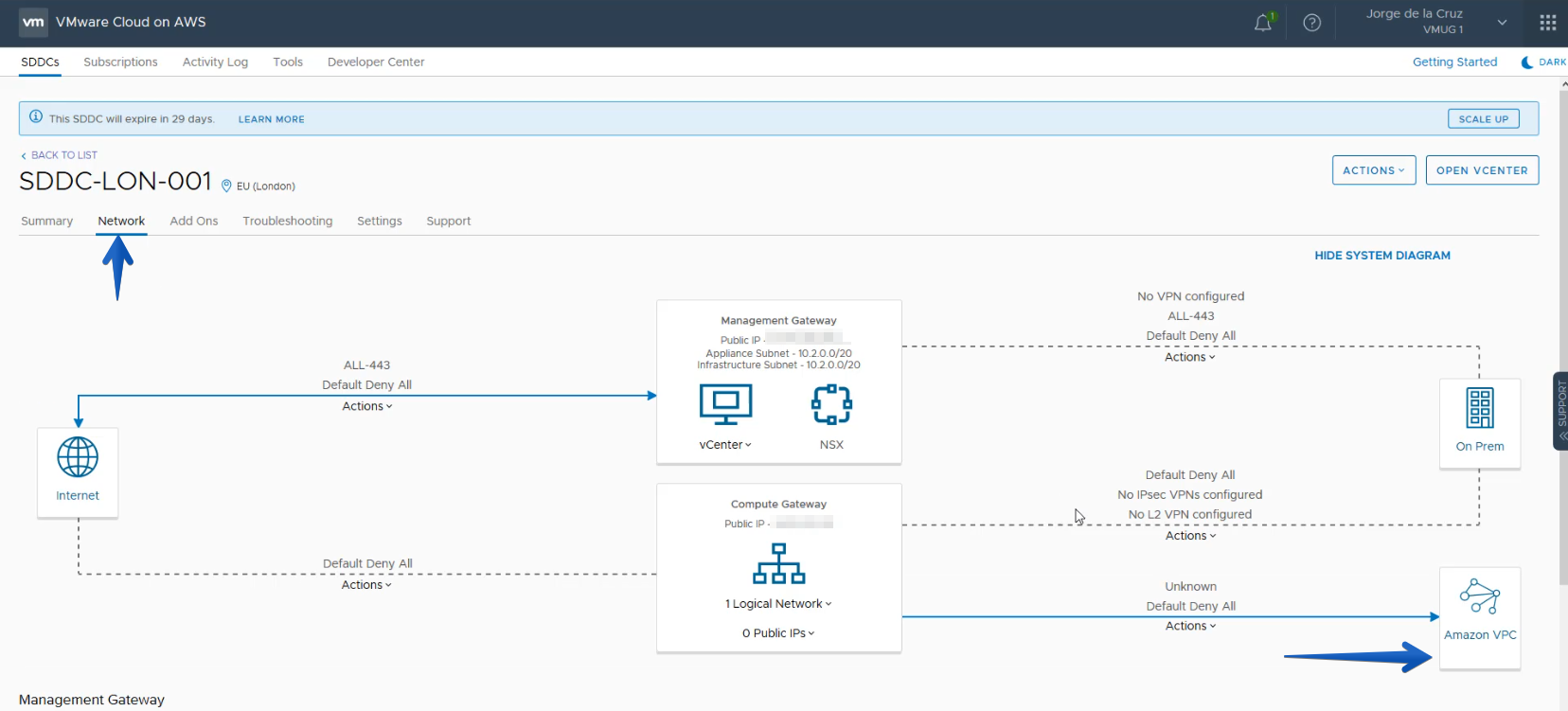
Task: Open the apps grid switcher
Action: [x=1548, y=23]
